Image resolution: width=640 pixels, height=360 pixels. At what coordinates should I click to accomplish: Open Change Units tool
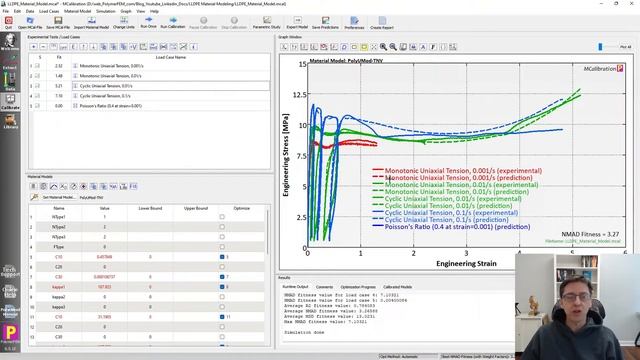[x=124, y=22]
